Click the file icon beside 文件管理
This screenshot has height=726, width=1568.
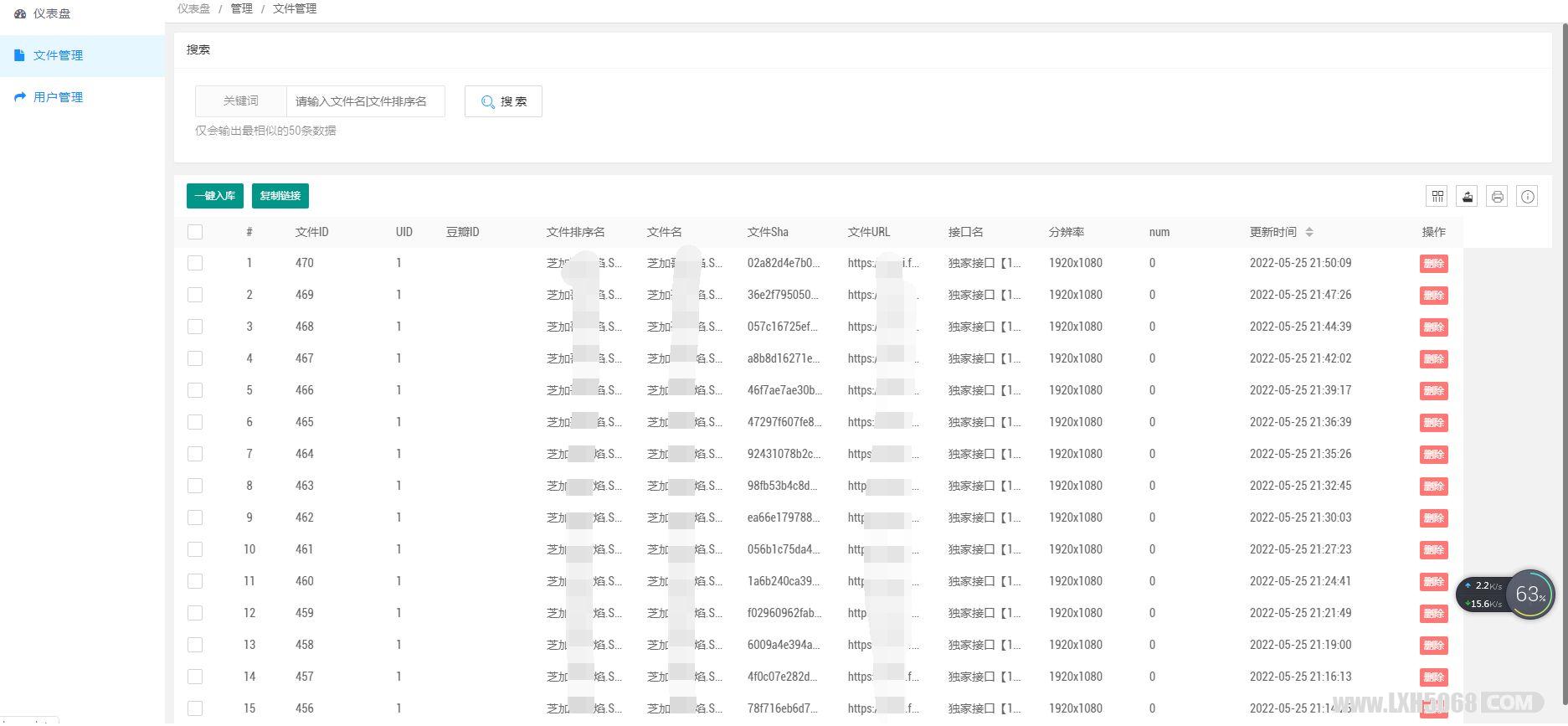pos(20,55)
